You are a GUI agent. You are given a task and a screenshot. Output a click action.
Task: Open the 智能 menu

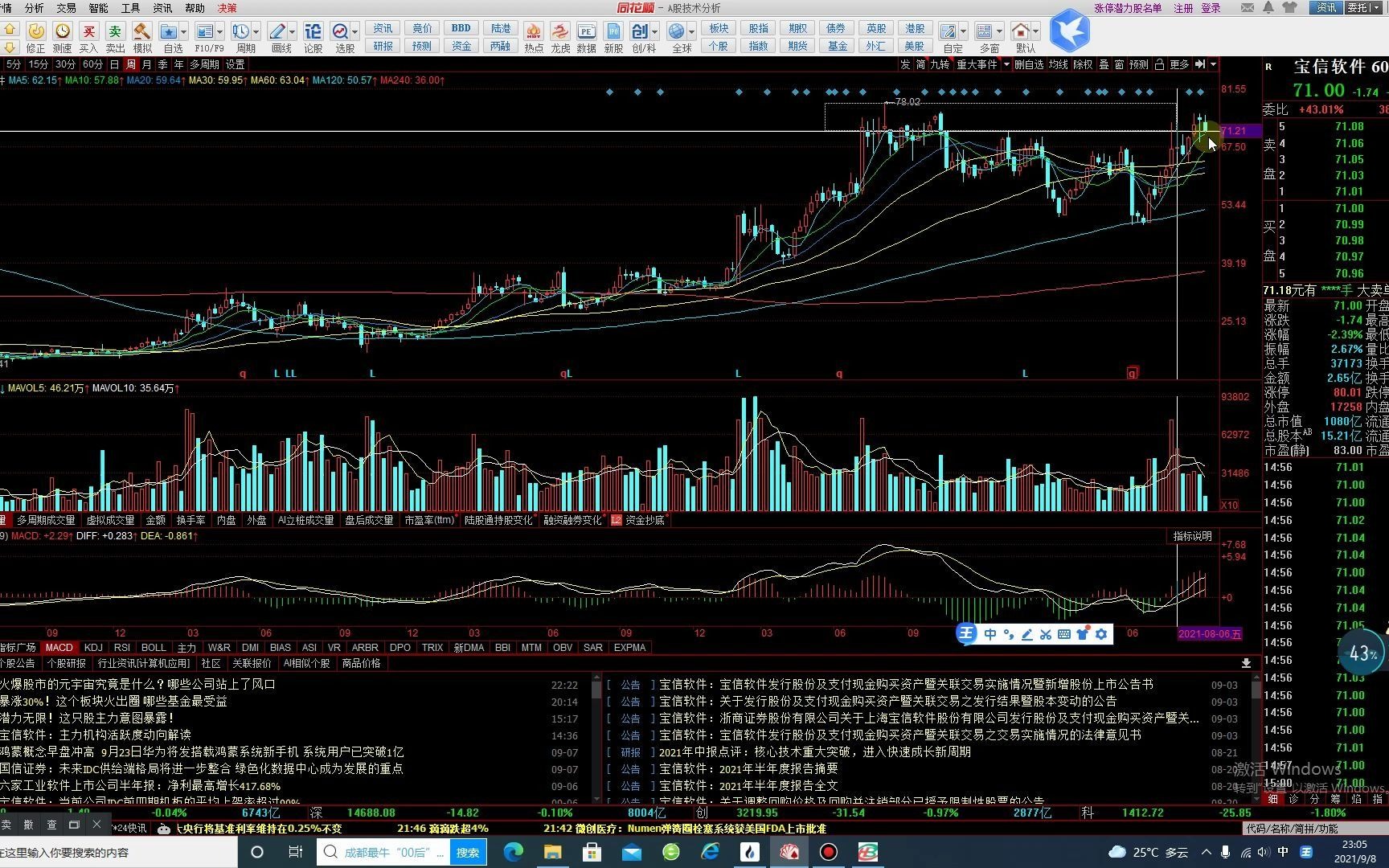point(99,7)
